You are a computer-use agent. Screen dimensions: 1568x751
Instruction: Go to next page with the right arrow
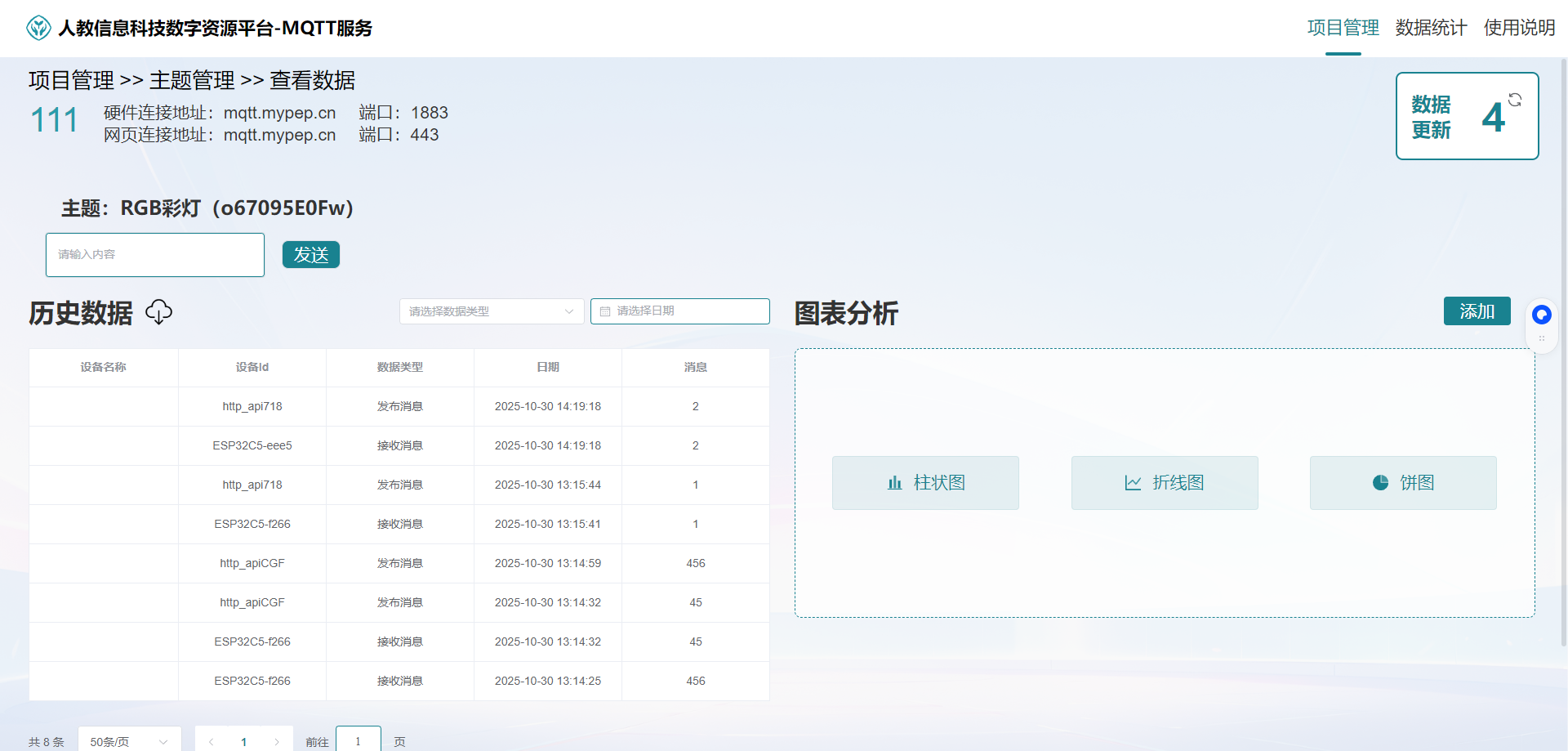pyautogui.click(x=276, y=741)
